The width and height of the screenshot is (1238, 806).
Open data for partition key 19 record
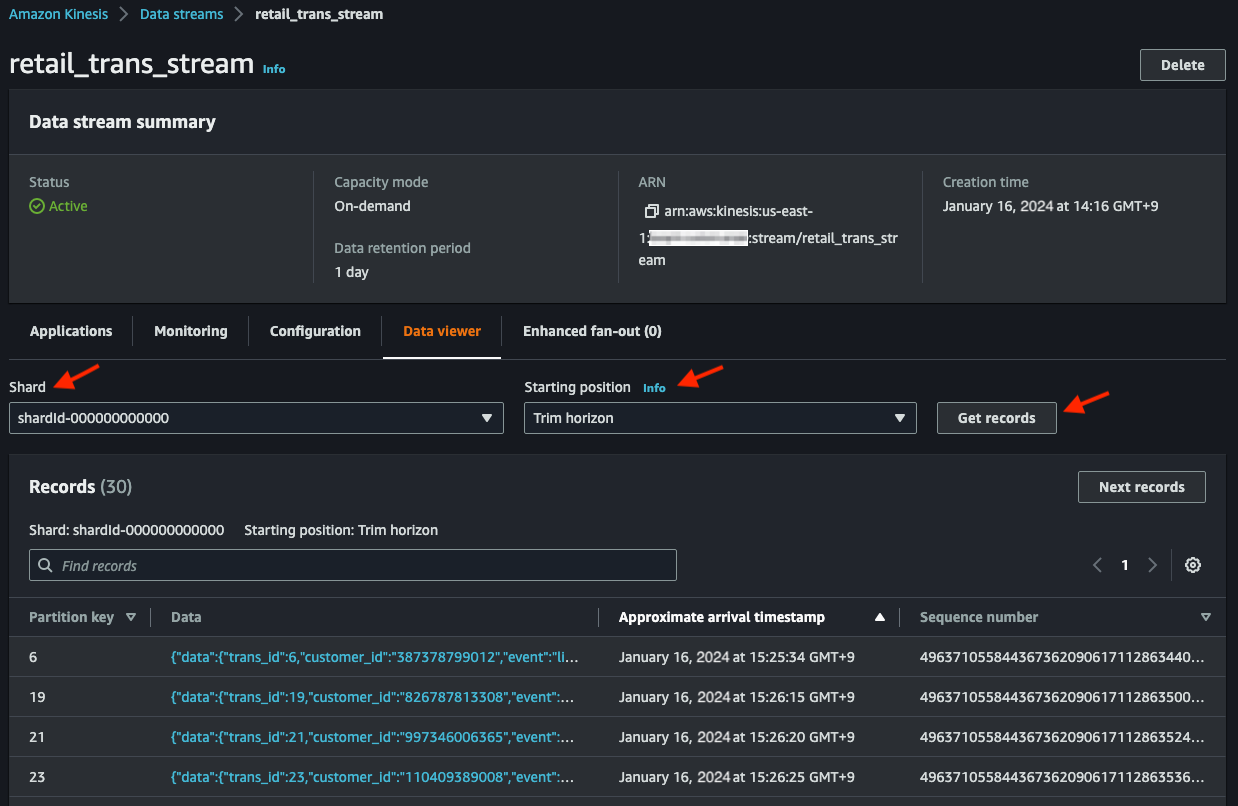point(375,697)
